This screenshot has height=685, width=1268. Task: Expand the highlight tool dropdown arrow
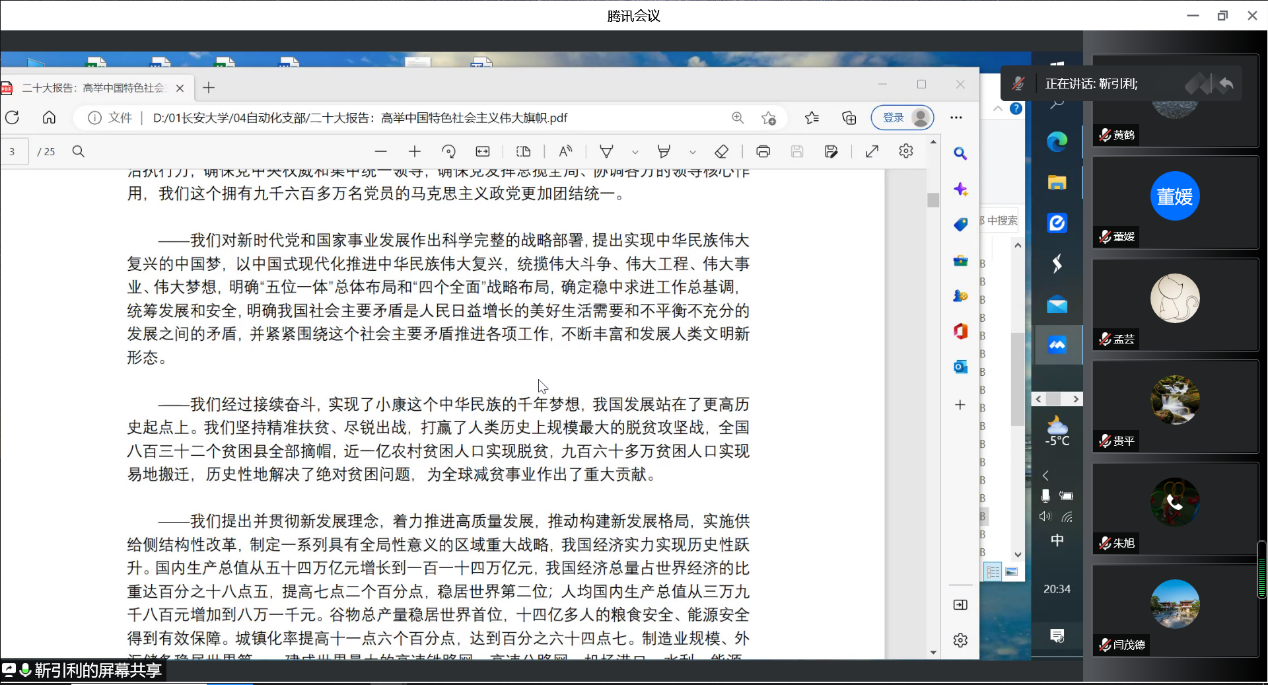692,152
